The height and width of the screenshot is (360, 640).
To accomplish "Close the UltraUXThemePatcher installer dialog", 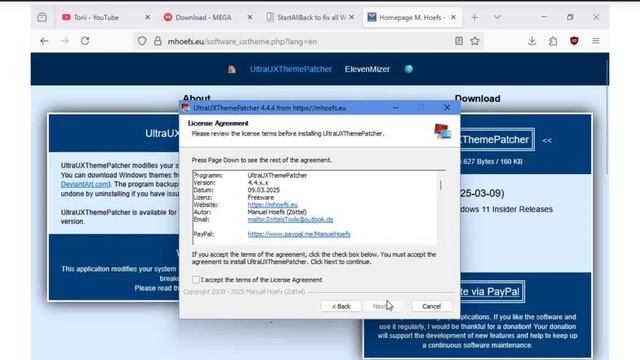I will [447, 107].
